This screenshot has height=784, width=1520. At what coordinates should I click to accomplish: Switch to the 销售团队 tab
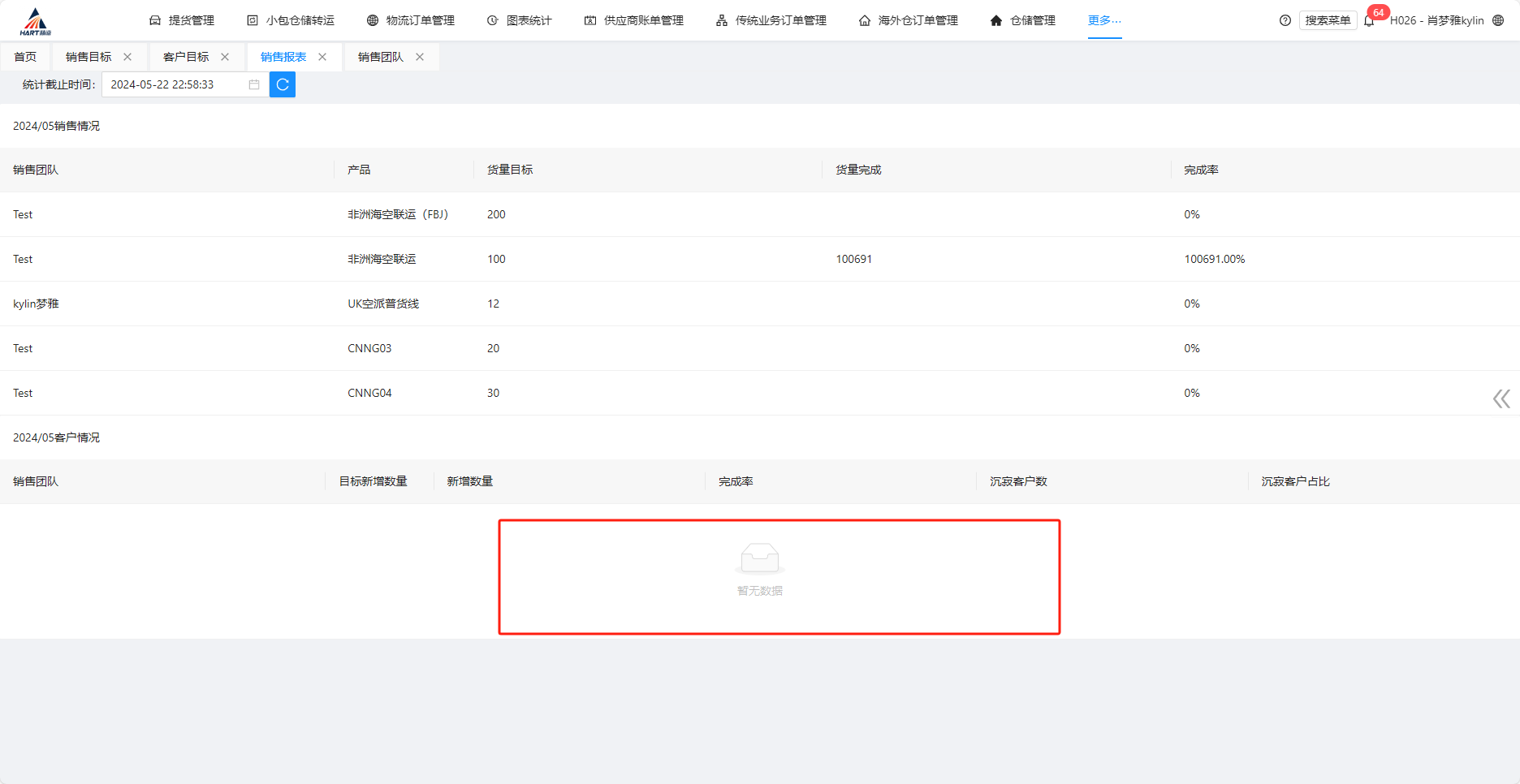click(380, 57)
